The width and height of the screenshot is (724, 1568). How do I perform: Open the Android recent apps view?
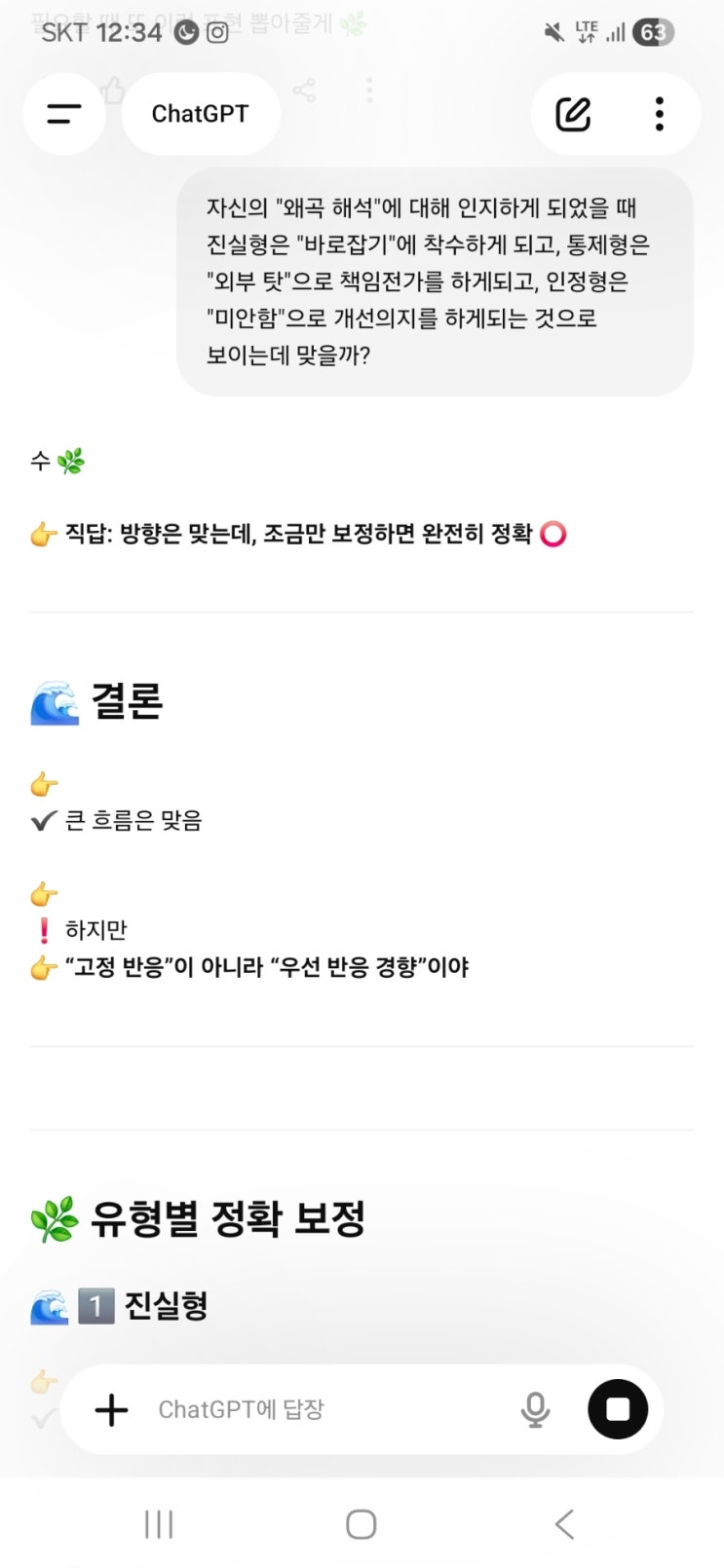159,1524
